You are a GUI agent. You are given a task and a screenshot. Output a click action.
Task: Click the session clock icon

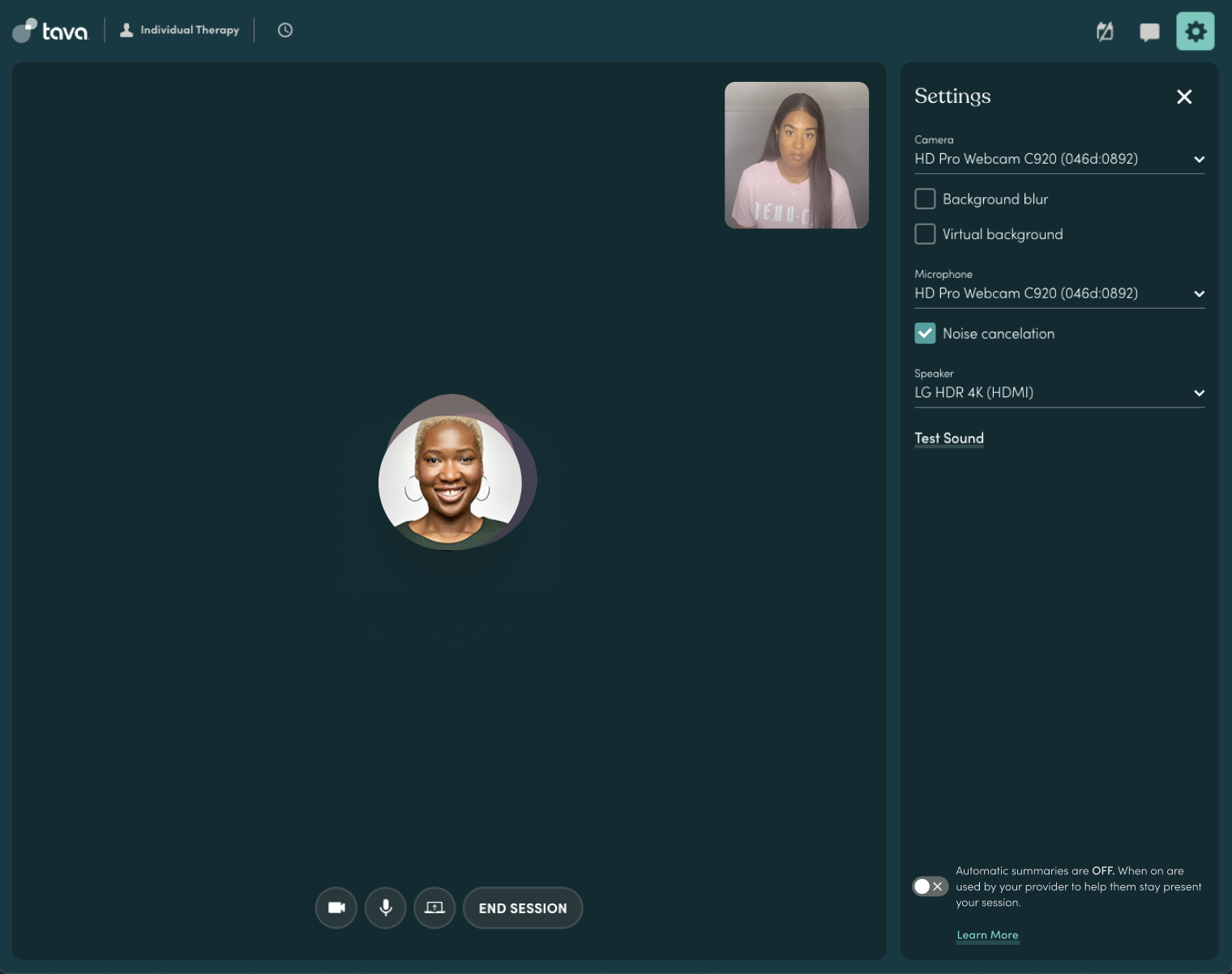click(x=285, y=30)
